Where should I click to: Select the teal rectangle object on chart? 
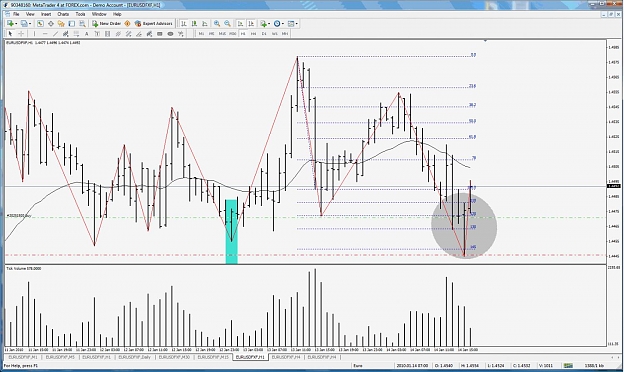[x=232, y=232]
